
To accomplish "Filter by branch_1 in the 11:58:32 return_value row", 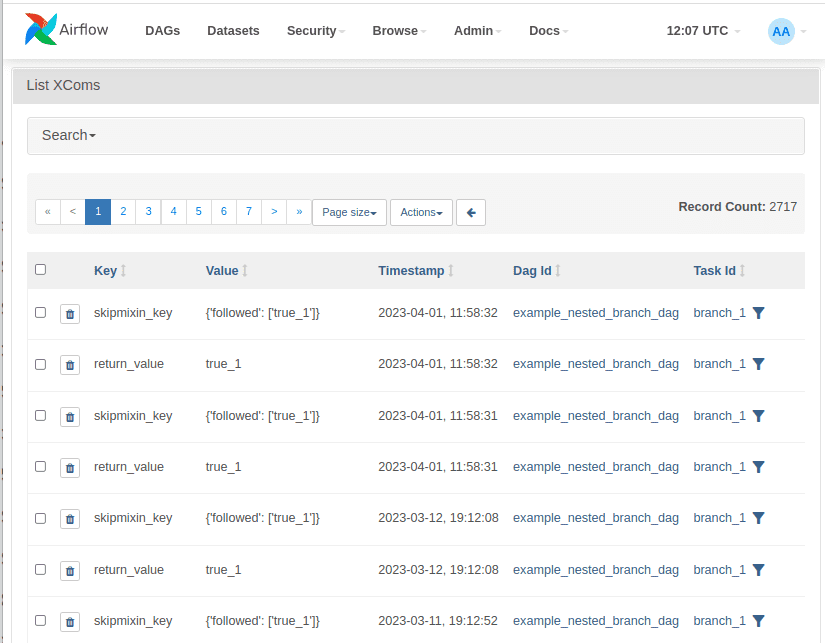I will point(758,364).
